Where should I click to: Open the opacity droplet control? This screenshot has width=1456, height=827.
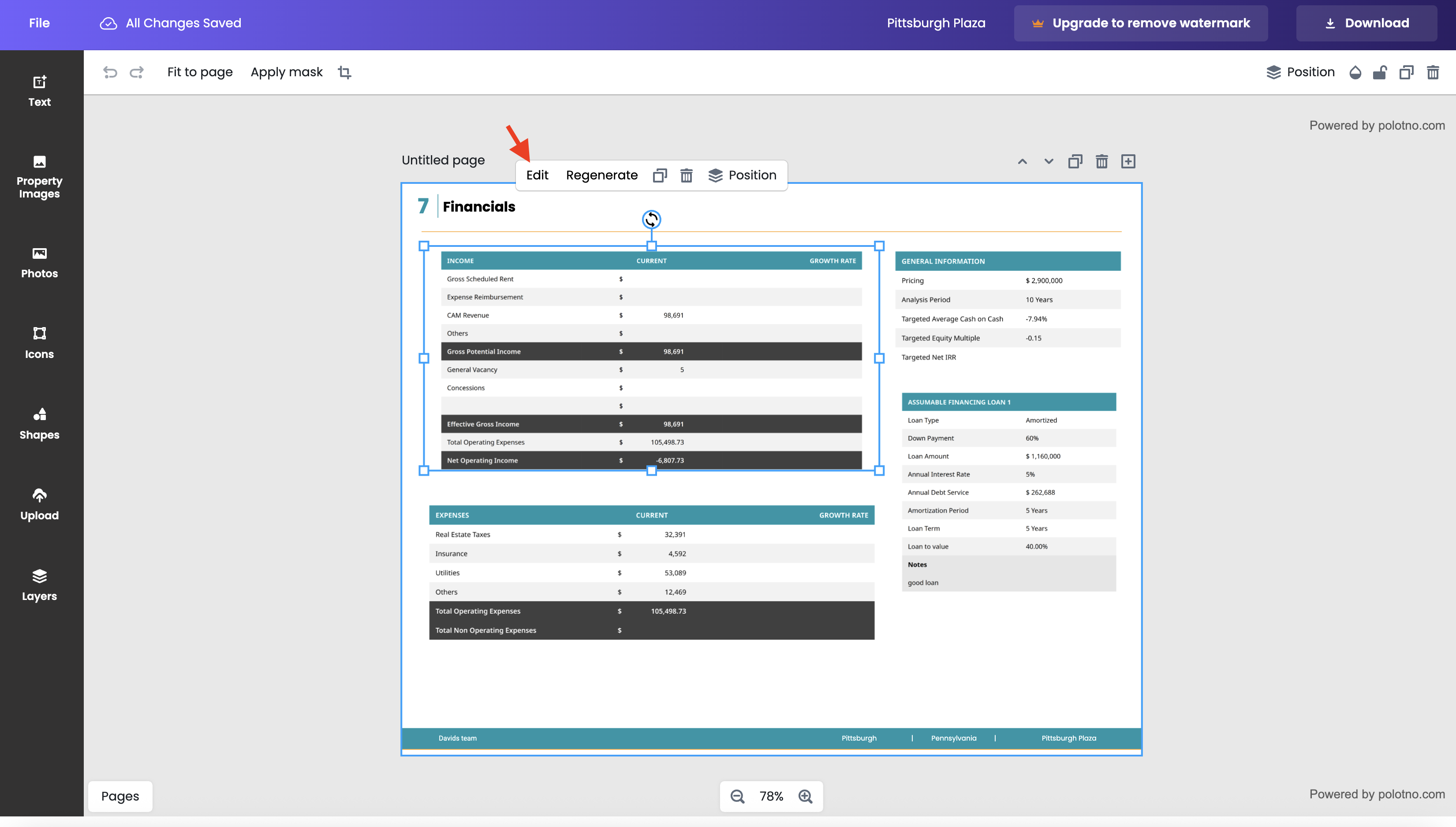1355,72
